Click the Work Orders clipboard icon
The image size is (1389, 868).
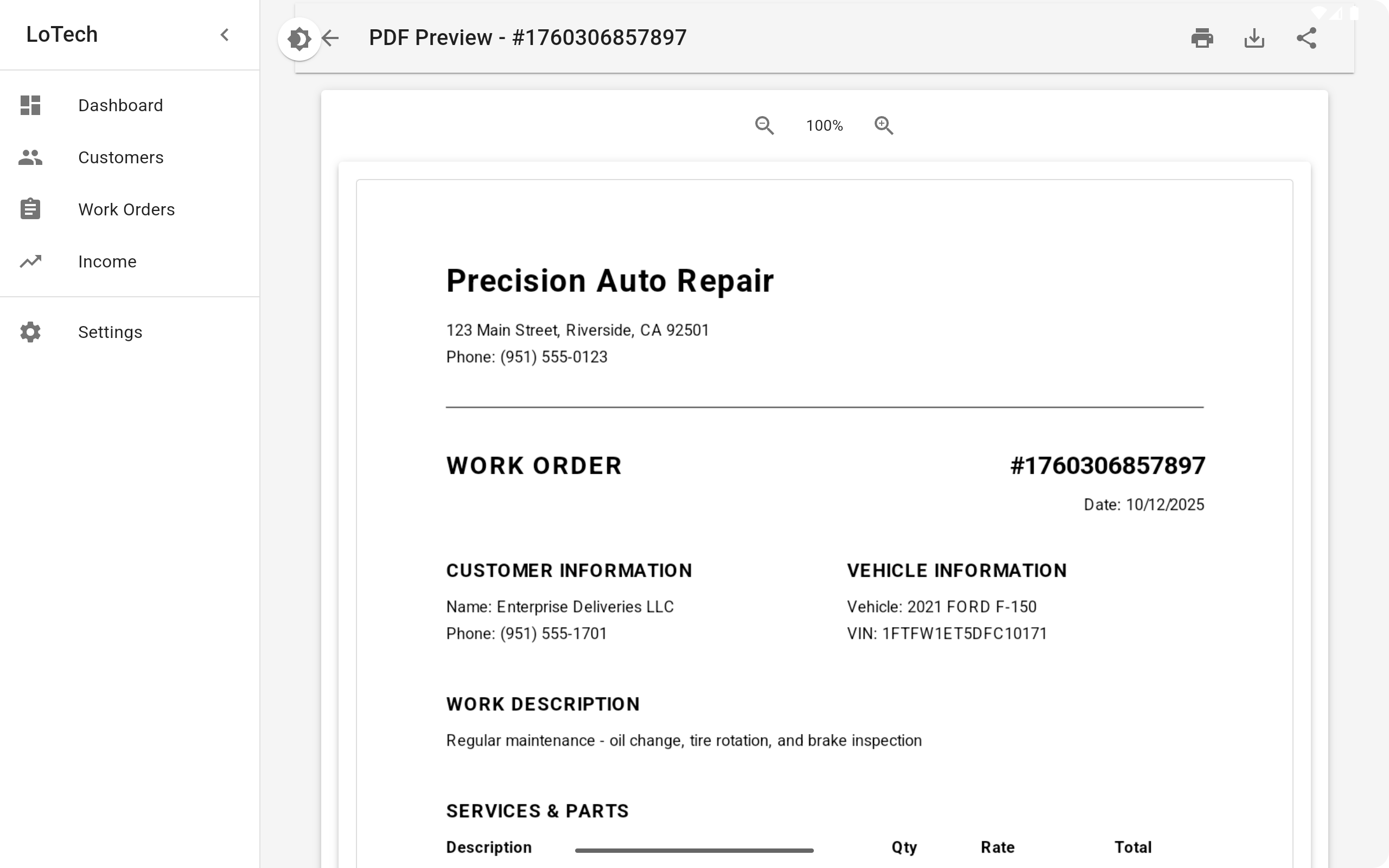tap(30, 209)
